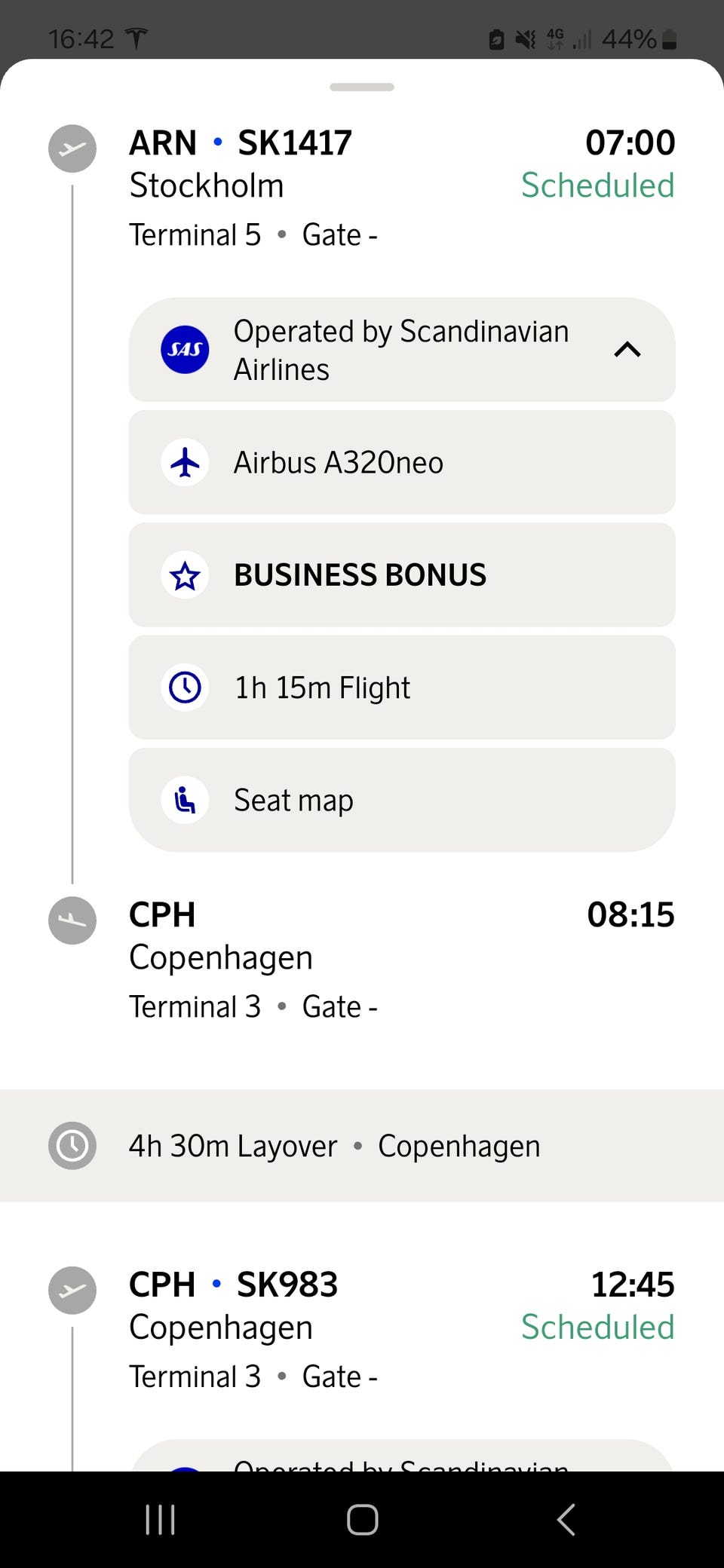Tap the layover clock icon

click(x=72, y=1146)
